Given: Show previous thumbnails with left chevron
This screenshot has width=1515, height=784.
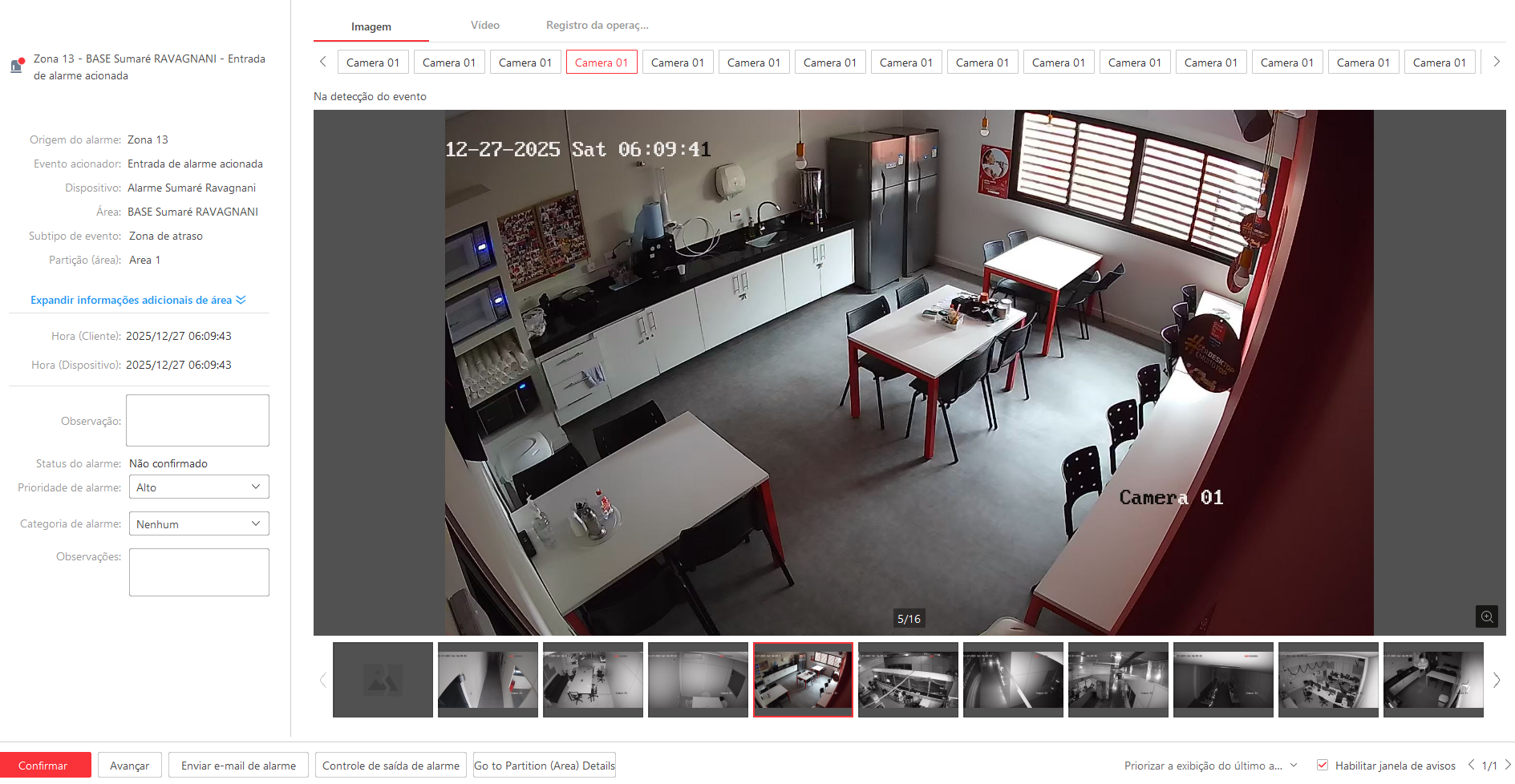Looking at the screenshot, I should (x=322, y=680).
